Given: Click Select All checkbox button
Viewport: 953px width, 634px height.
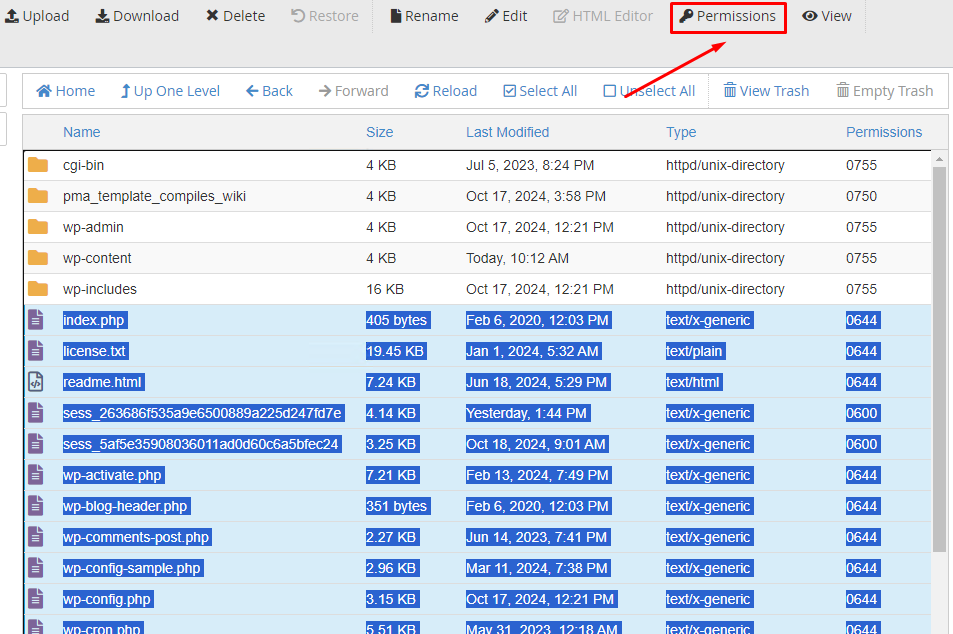Looking at the screenshot, I should 540,91.
